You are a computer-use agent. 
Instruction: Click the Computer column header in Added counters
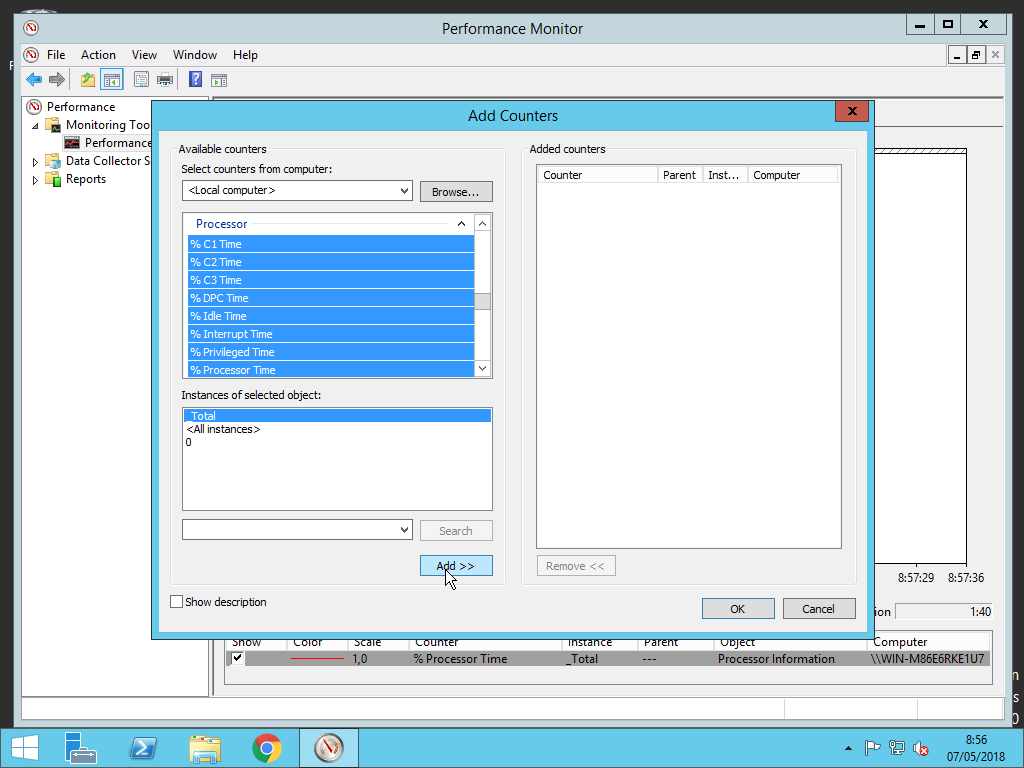(793, 174)
